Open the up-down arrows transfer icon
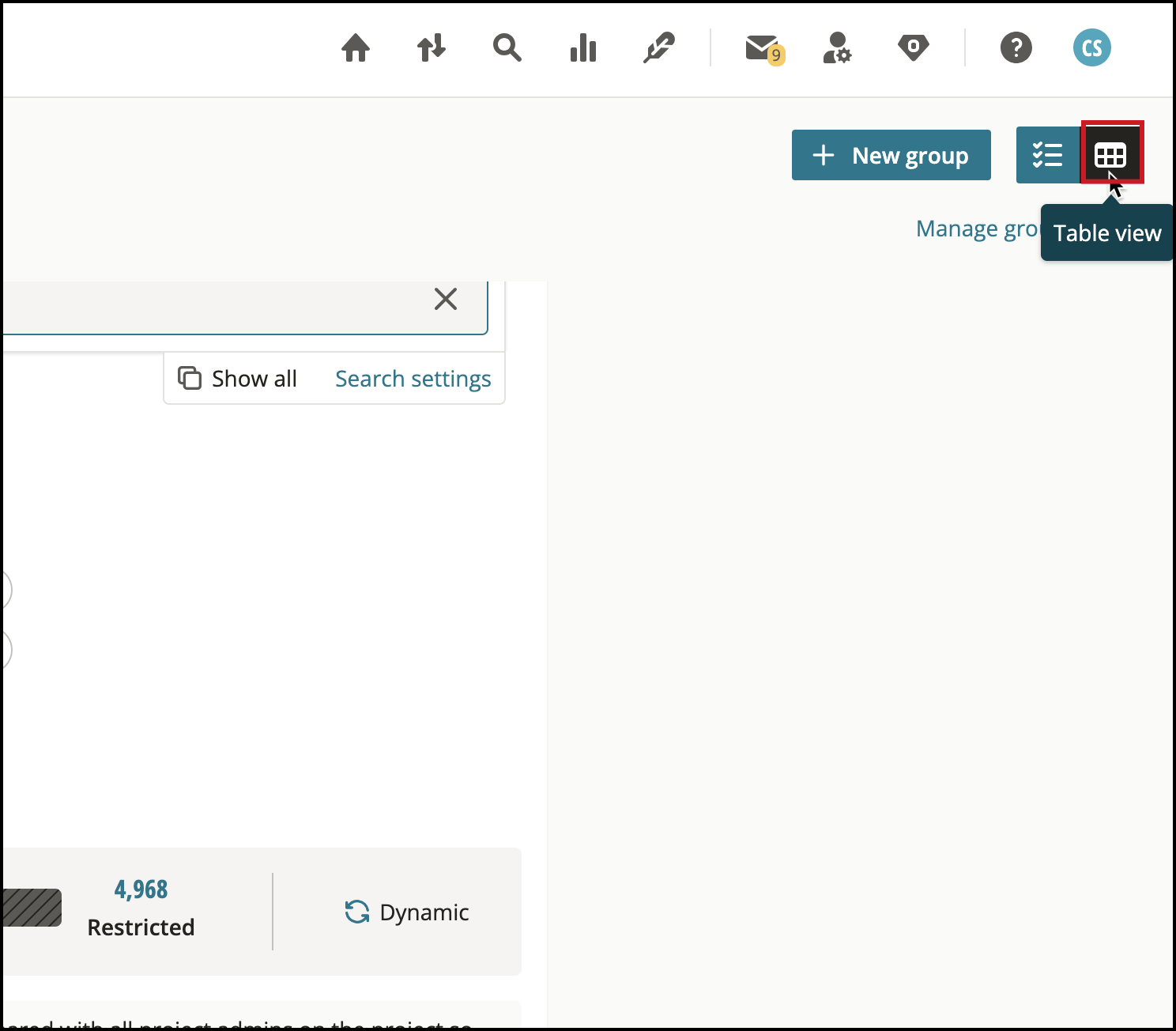Viewport: 1176px width, 1031px height. click(432, 48)
